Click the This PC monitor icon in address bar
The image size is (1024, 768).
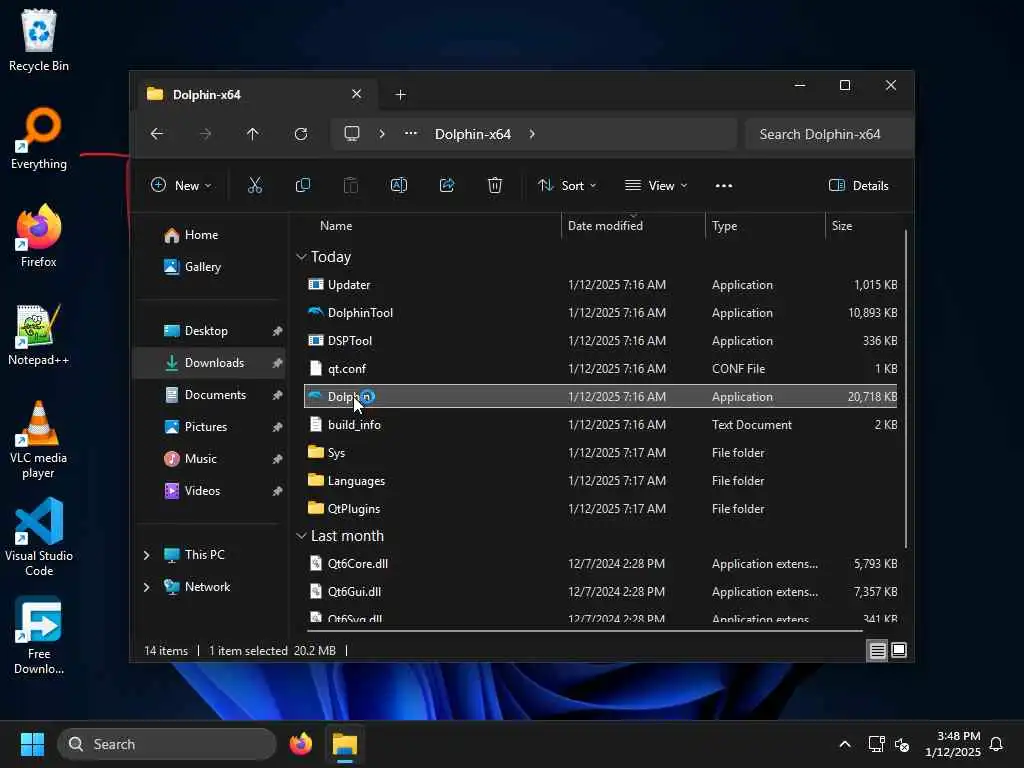point(352,134)
